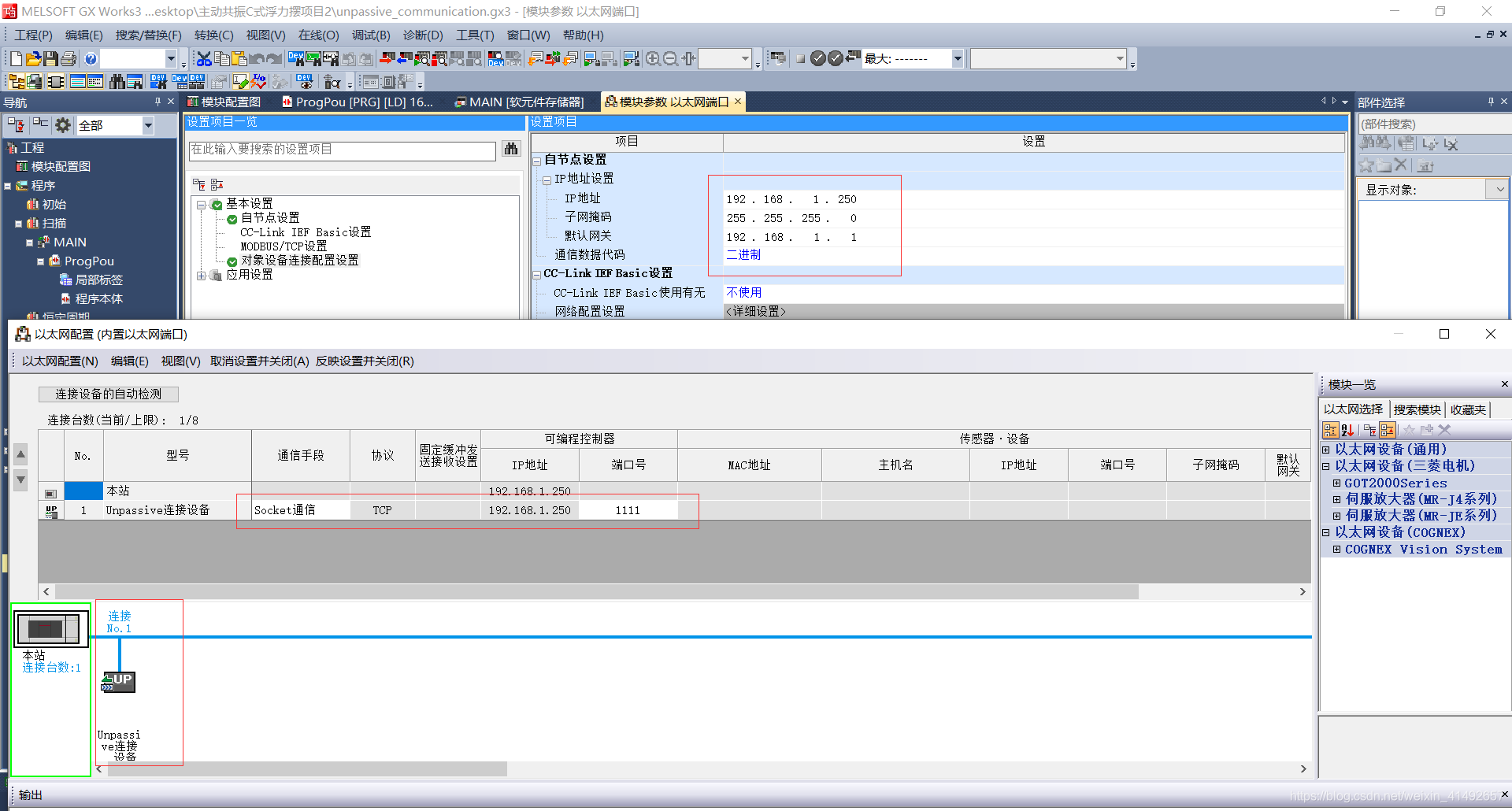The width and height of the screenshot is (1512, 811).
Task: Click the Zoom Out magnifier icon
Action: point(670,59)
